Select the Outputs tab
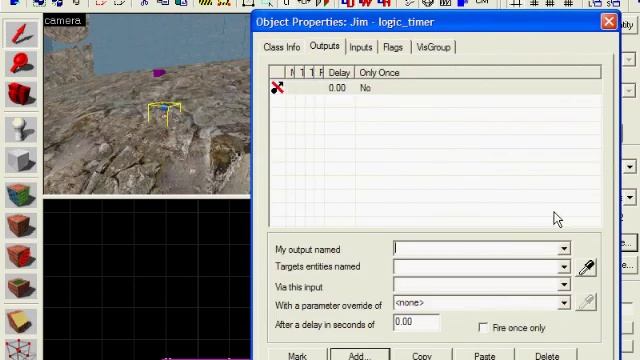Viewport: 640px width, 360px height. (x=324, y=46)
